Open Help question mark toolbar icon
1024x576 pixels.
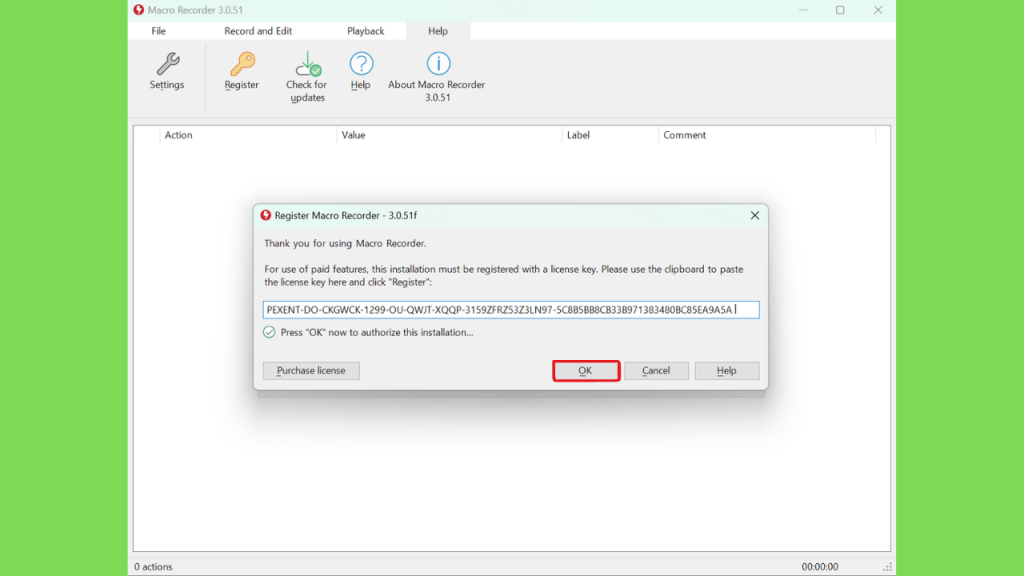360,72
